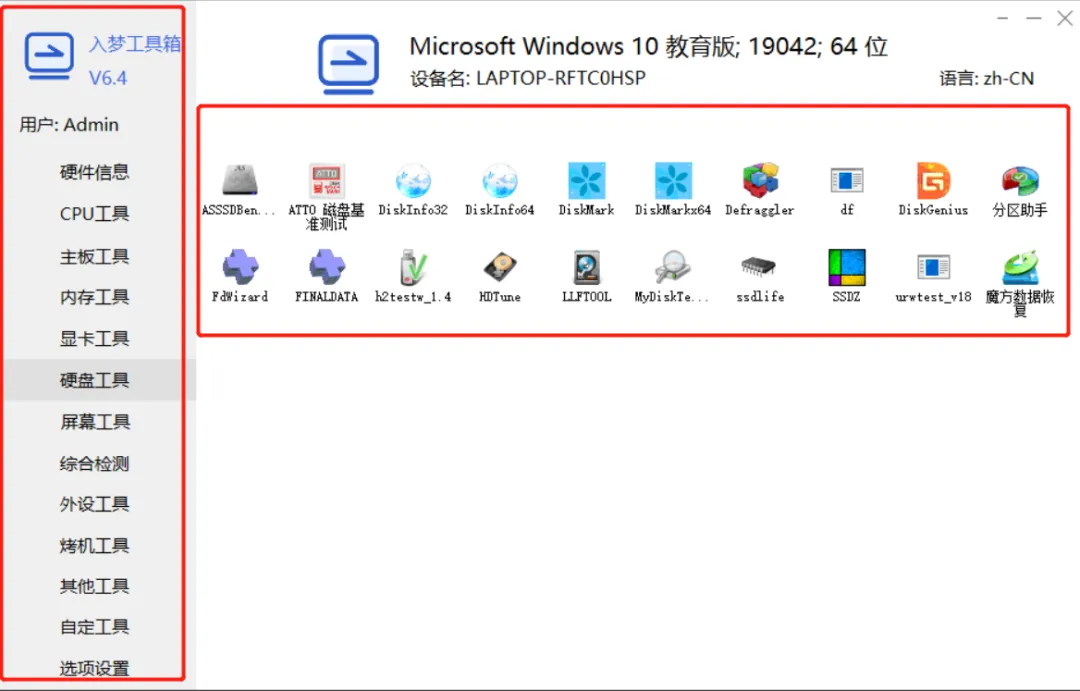Switch to 硬件信息 section

tap(94, 172)
